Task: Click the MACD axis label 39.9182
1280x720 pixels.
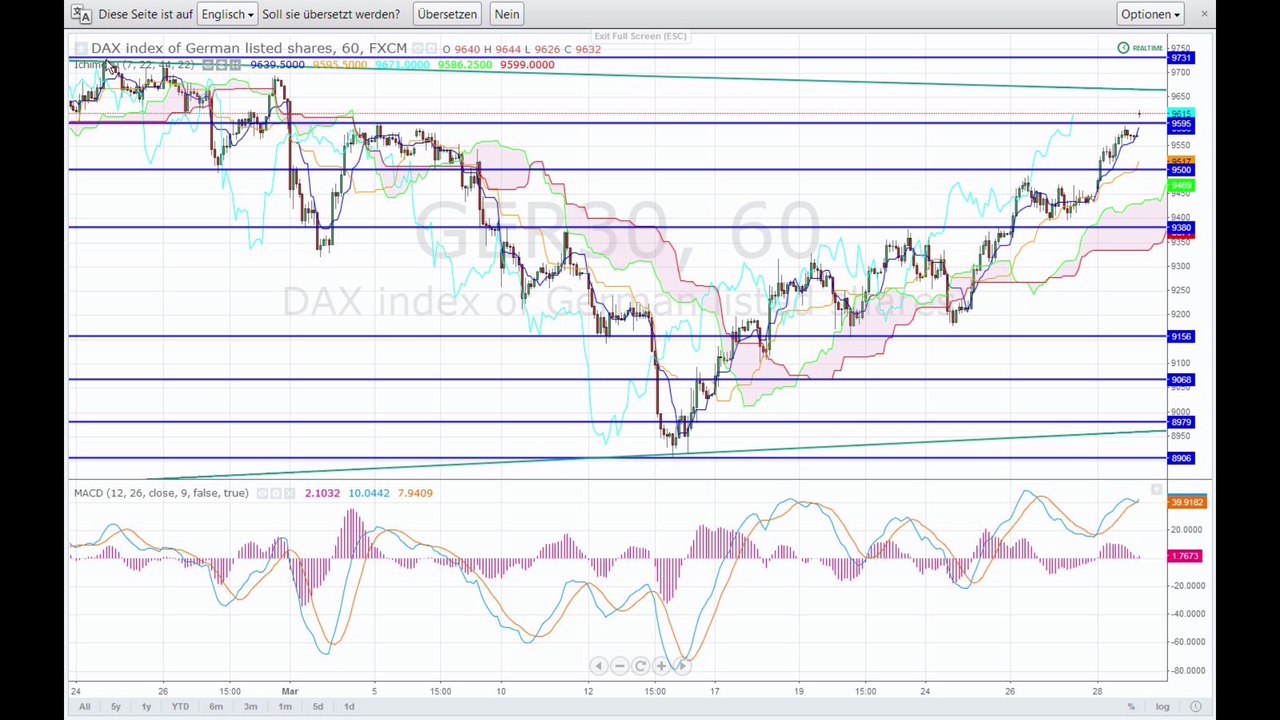Action: tap(1187, 502)
